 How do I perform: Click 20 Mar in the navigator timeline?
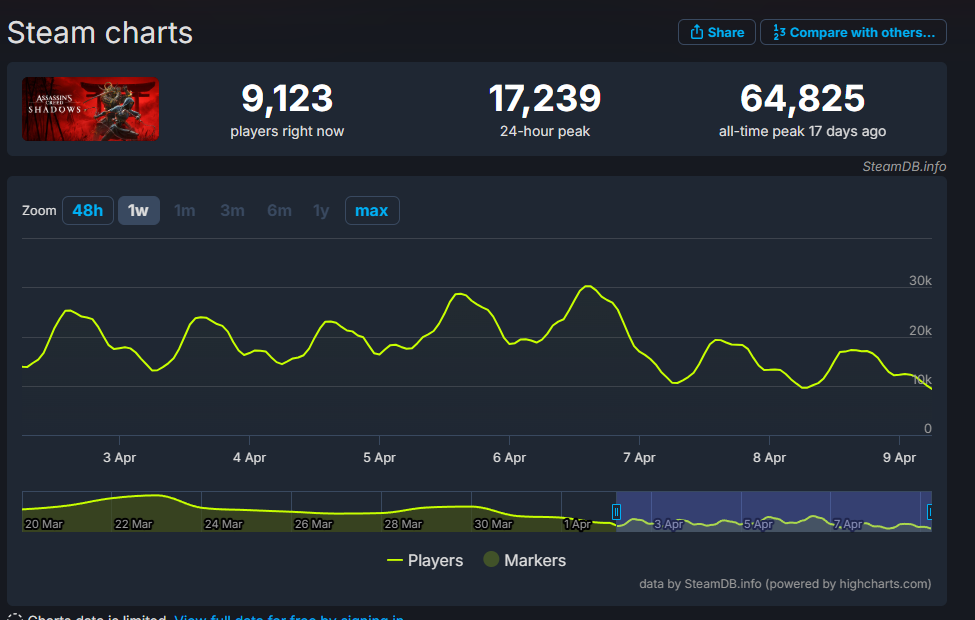point(44,524)
